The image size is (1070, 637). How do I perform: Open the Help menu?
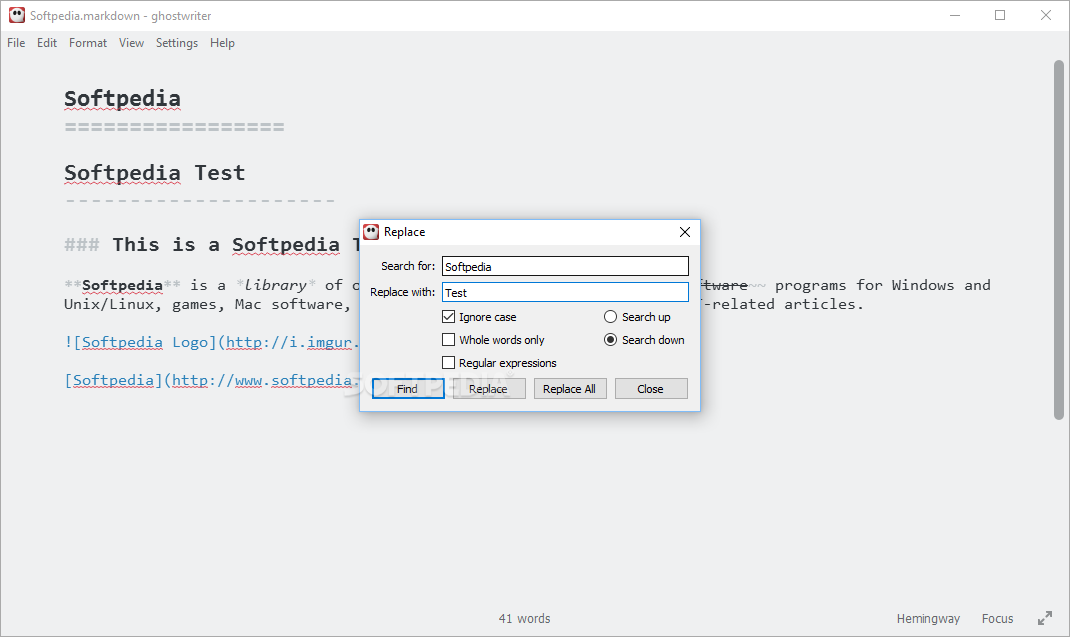pos(222,42)
